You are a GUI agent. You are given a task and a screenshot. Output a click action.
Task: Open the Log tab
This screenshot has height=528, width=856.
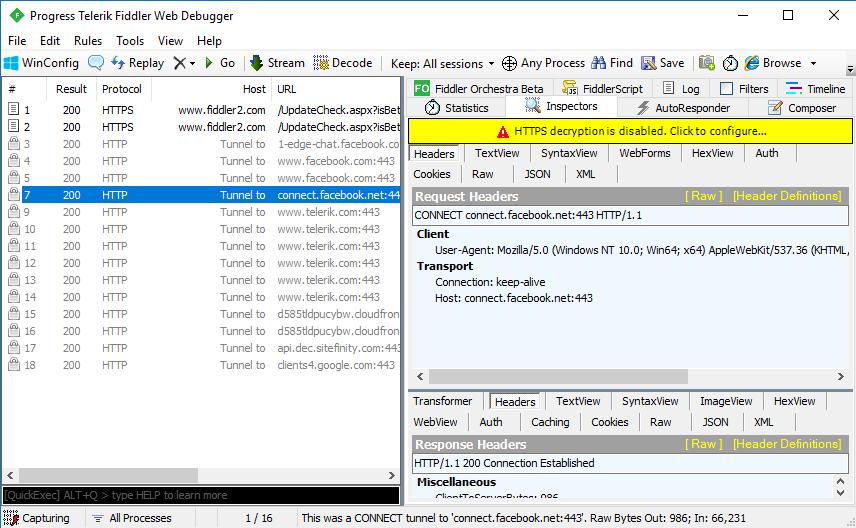681,88
